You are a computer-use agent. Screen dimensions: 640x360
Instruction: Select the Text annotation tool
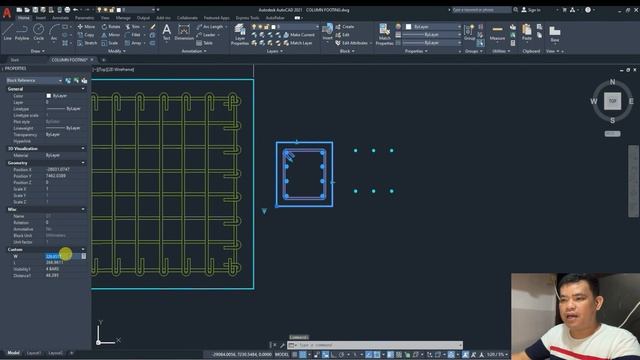167,32
